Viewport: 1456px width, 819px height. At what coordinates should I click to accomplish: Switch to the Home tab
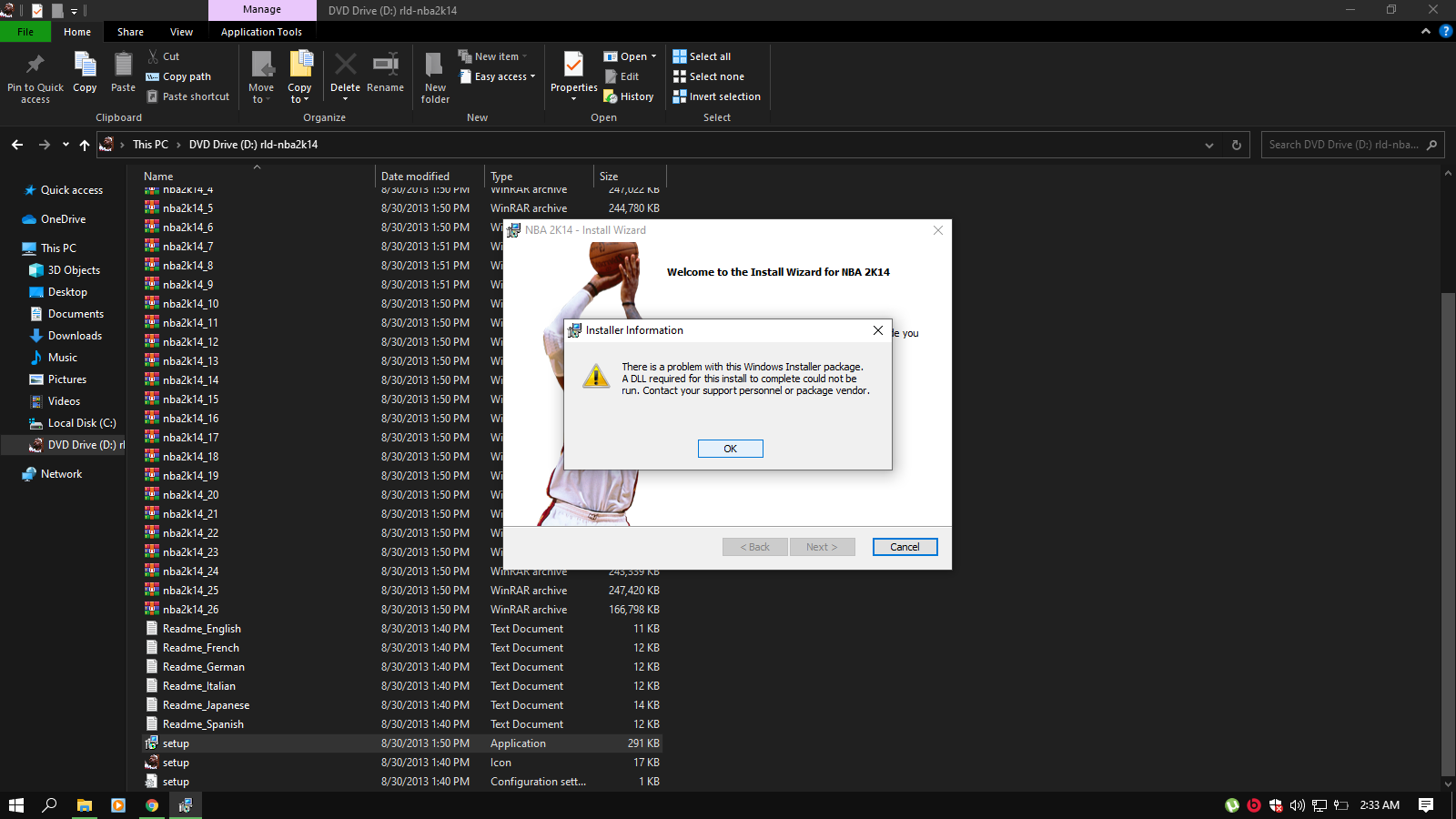pos(77,32)
